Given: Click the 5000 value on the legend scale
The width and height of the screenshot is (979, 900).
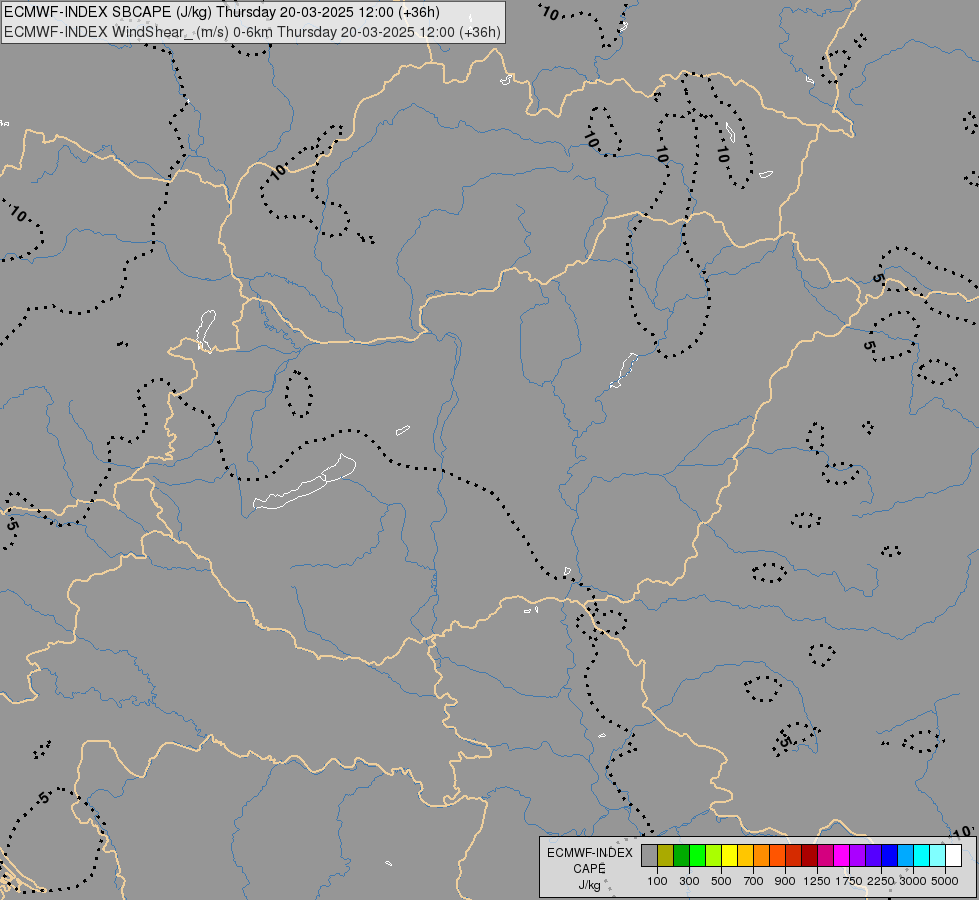Looking at the screenshot, I should coord(945,881).
